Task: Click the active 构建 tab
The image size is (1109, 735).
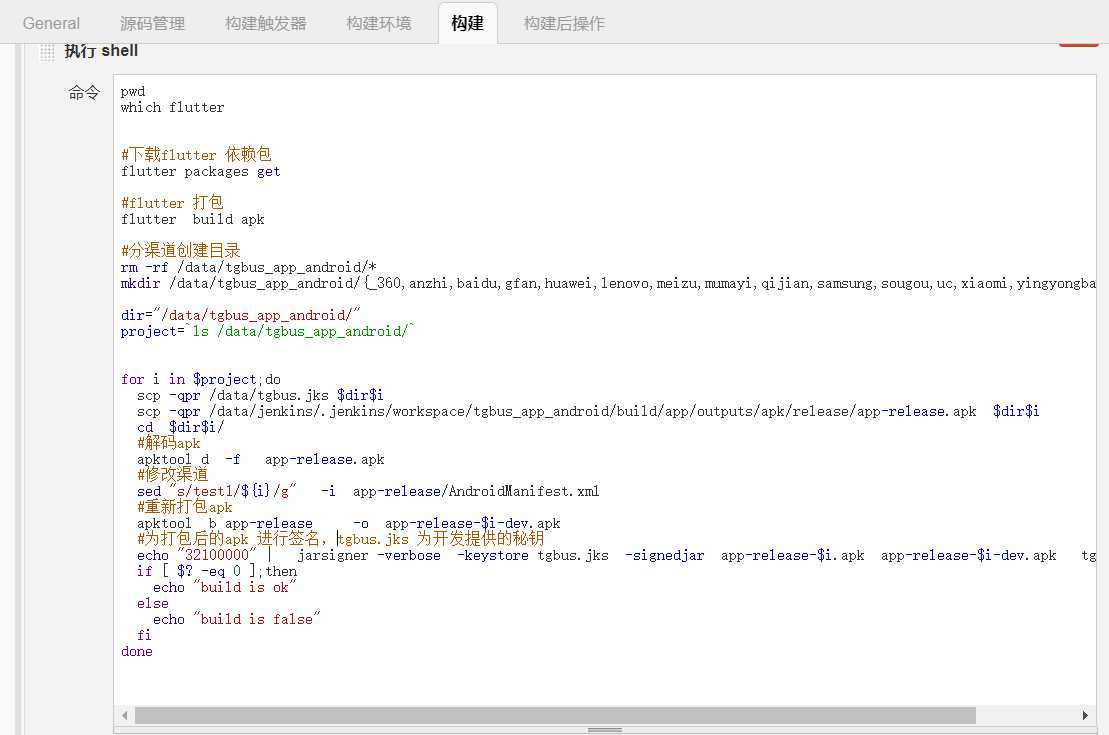Action: [x=468, y=23]
